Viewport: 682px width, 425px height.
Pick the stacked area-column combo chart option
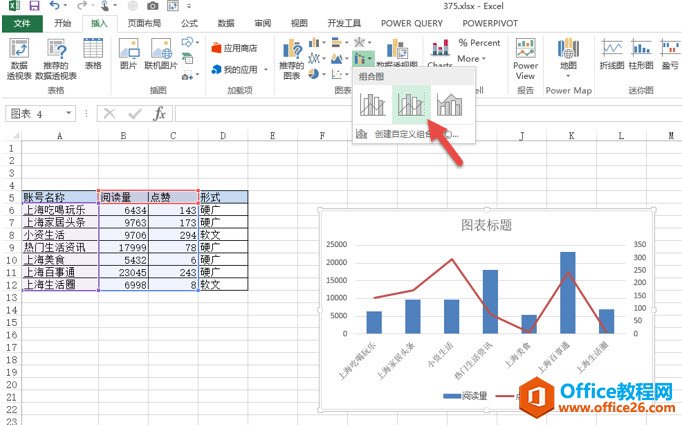pyautogui.click(x=449, y=103)
